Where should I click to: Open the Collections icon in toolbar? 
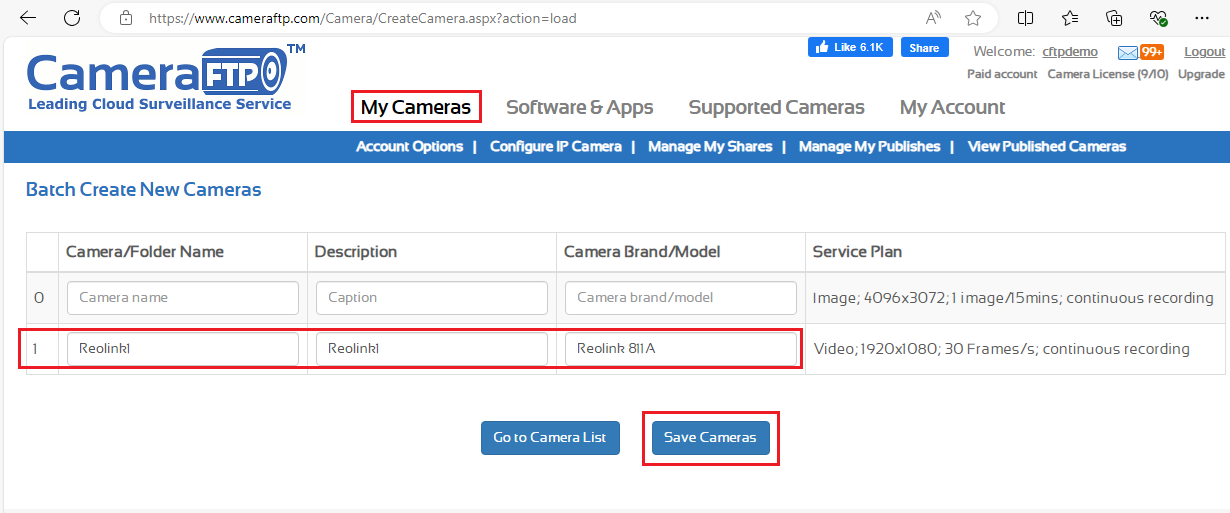click(1114, 18)
